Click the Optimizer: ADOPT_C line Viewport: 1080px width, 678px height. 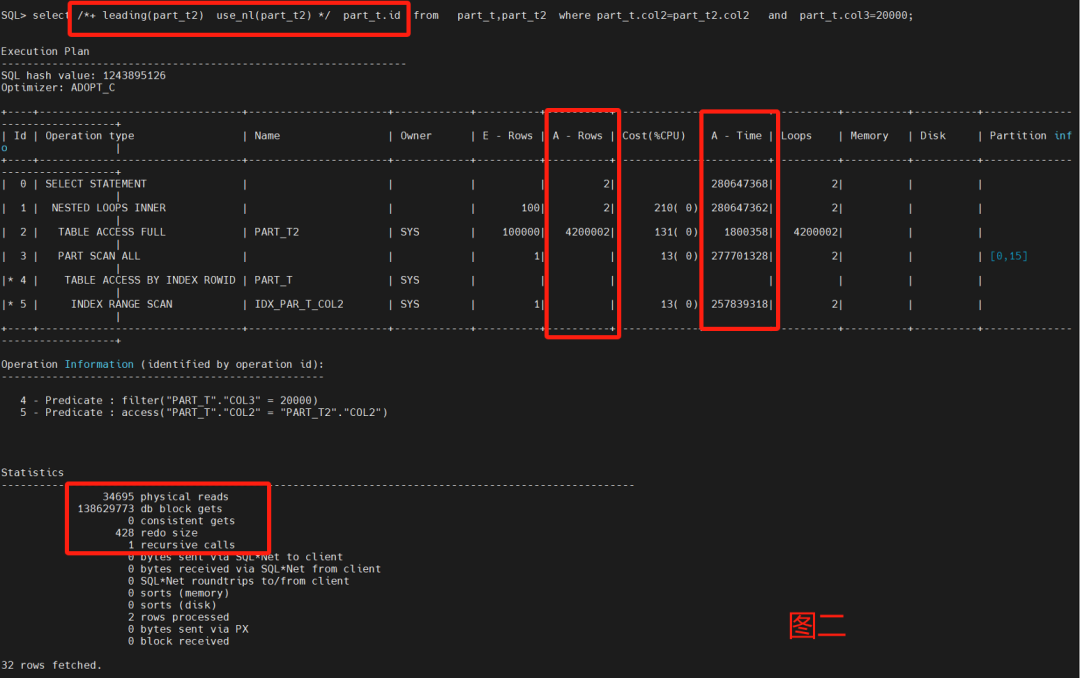pos(58,88)
